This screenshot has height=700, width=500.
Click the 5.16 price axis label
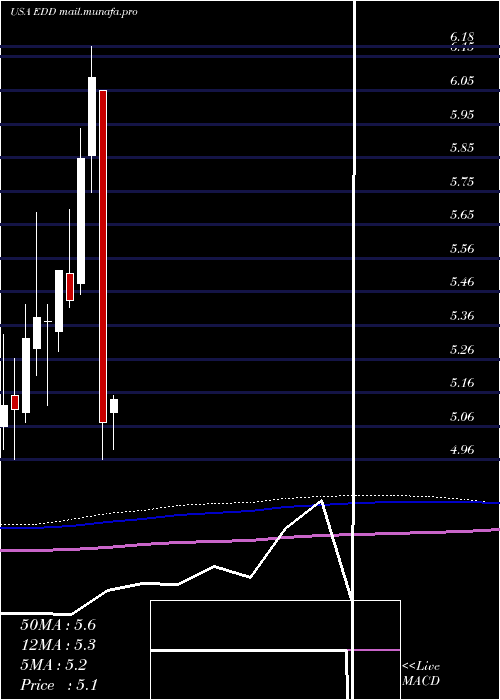coord(462,383)
